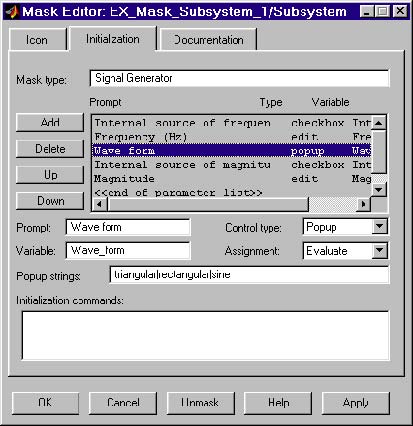
Task: Click the Mask type input field
Action: [x=239, y=78]
